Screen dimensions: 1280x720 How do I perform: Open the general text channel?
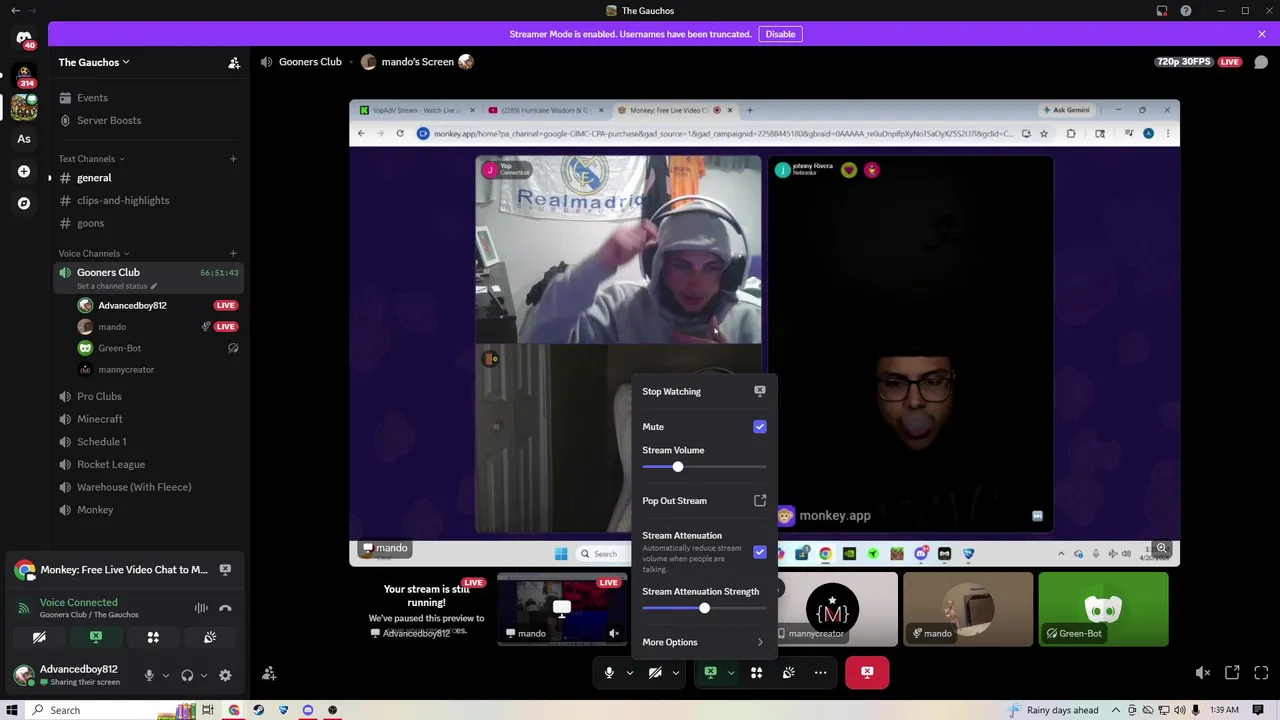[148, 178]
